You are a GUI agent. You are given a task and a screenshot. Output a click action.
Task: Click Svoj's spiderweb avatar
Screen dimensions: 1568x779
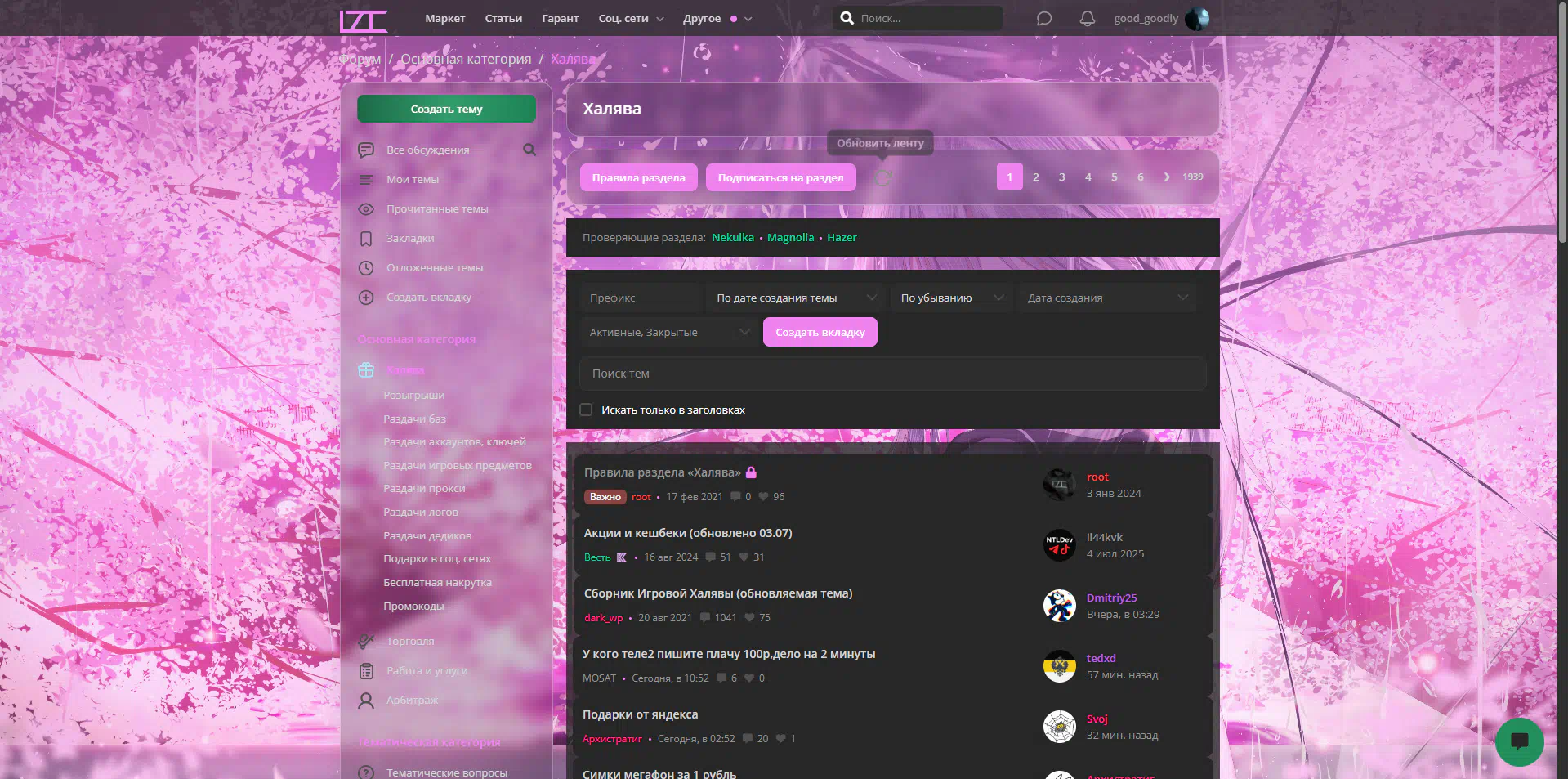1060,727
